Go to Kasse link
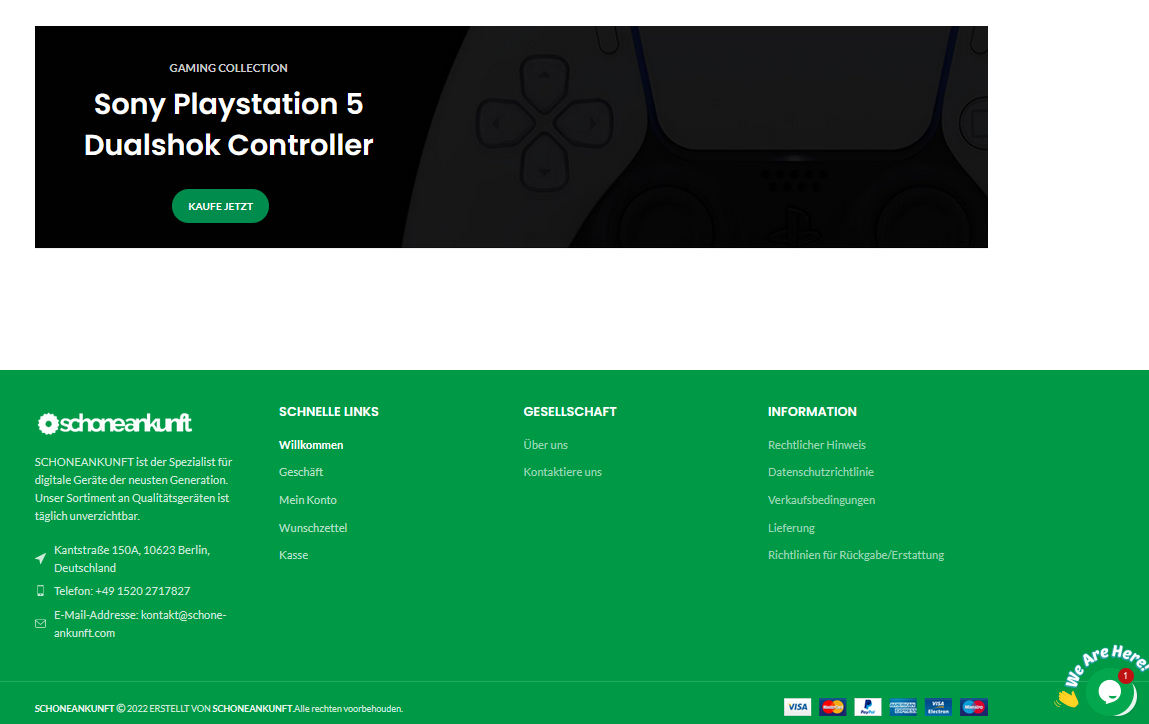 click(293, 555)
